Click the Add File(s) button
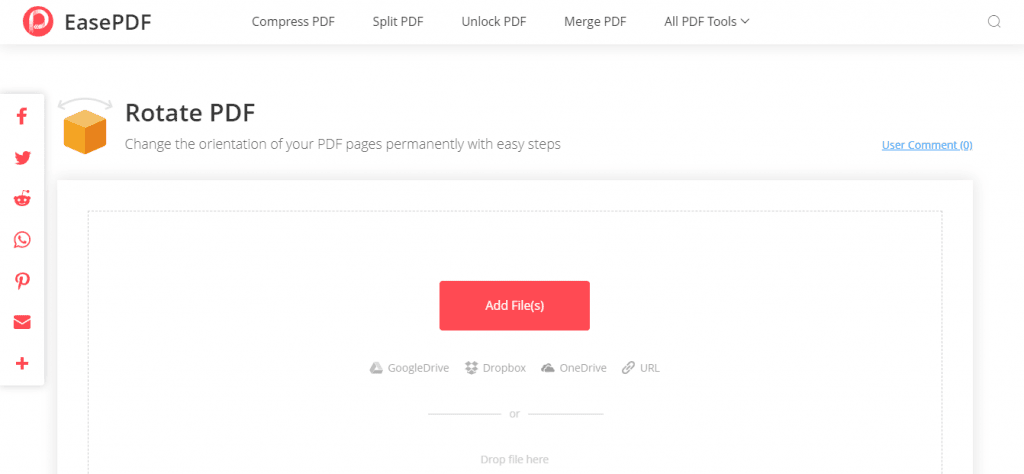 click(515, 306)
